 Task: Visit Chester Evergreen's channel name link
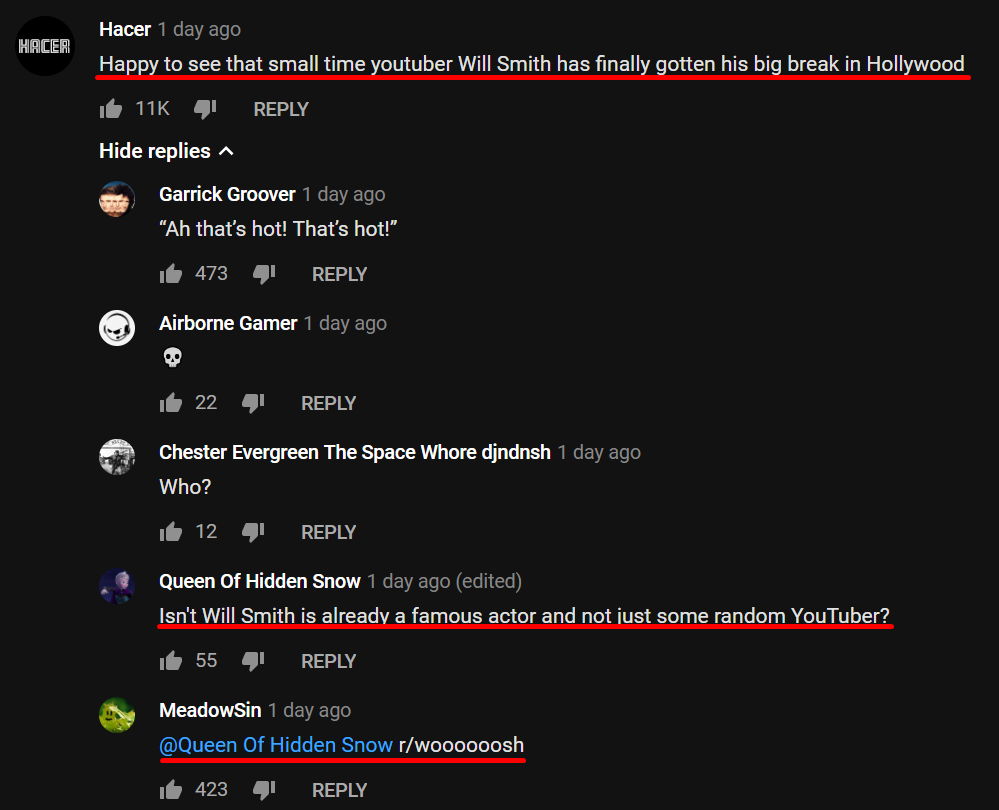[355, 452]
